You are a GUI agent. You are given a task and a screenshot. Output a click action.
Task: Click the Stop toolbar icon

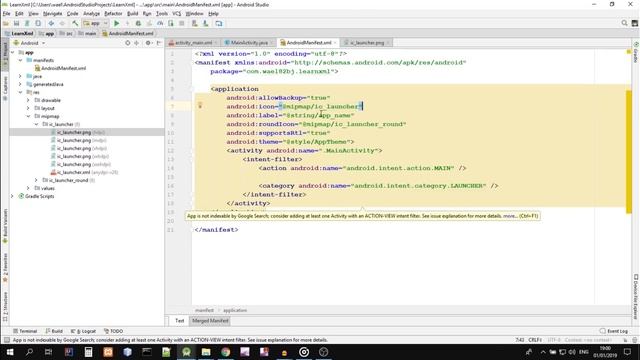(182, 23)
